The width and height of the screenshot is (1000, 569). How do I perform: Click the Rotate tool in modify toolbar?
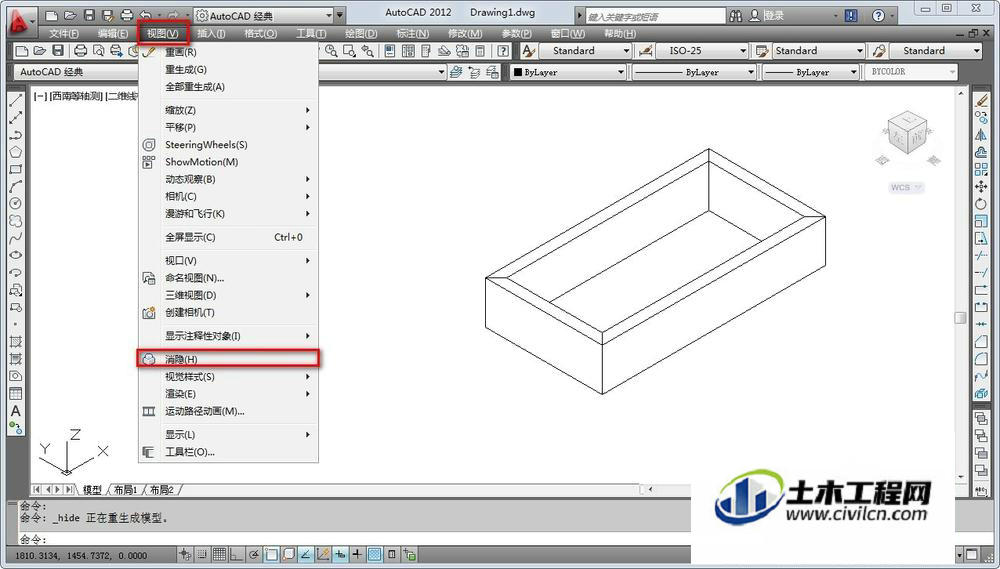[x=982, y=203]
